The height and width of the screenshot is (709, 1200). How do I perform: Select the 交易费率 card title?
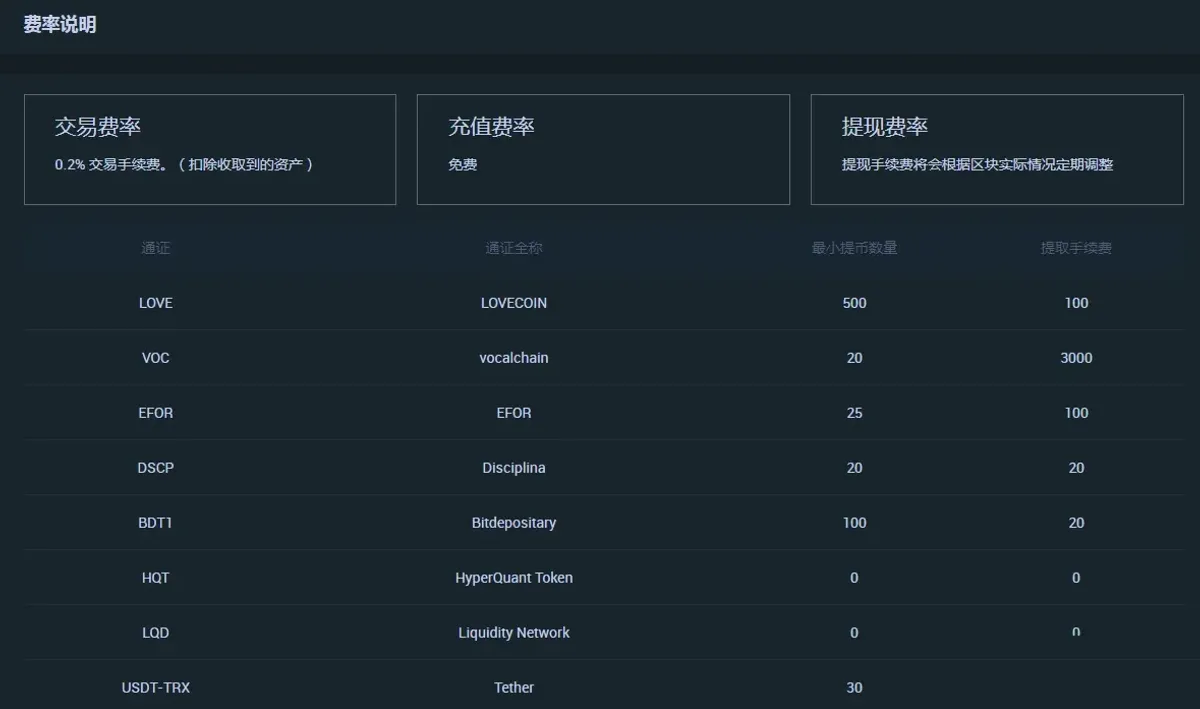98,127
